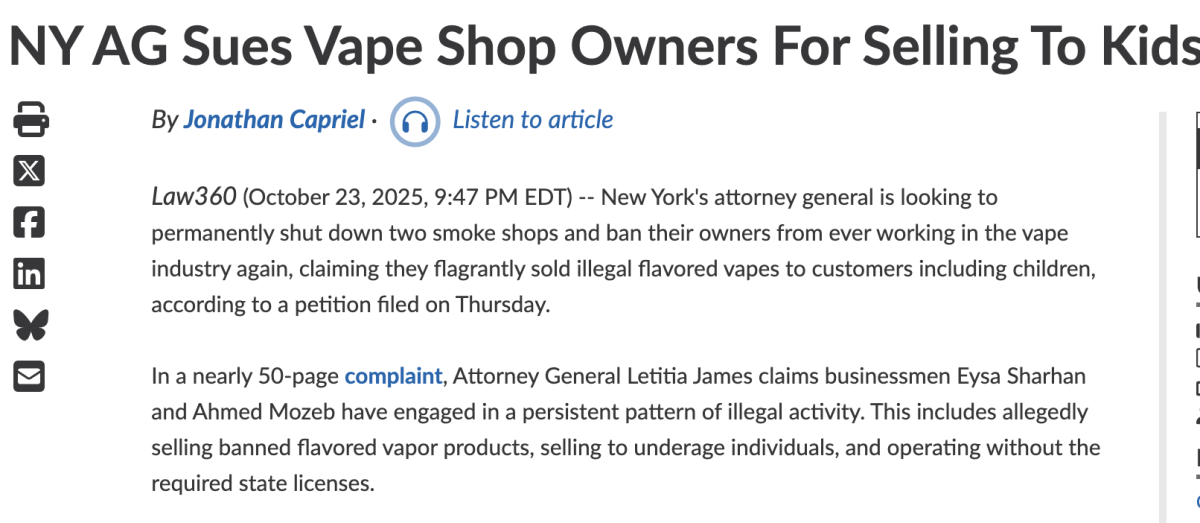Screen dimensions: 1200x523
Task: Open the linked 'complaint' document
Action: (393, 376)
